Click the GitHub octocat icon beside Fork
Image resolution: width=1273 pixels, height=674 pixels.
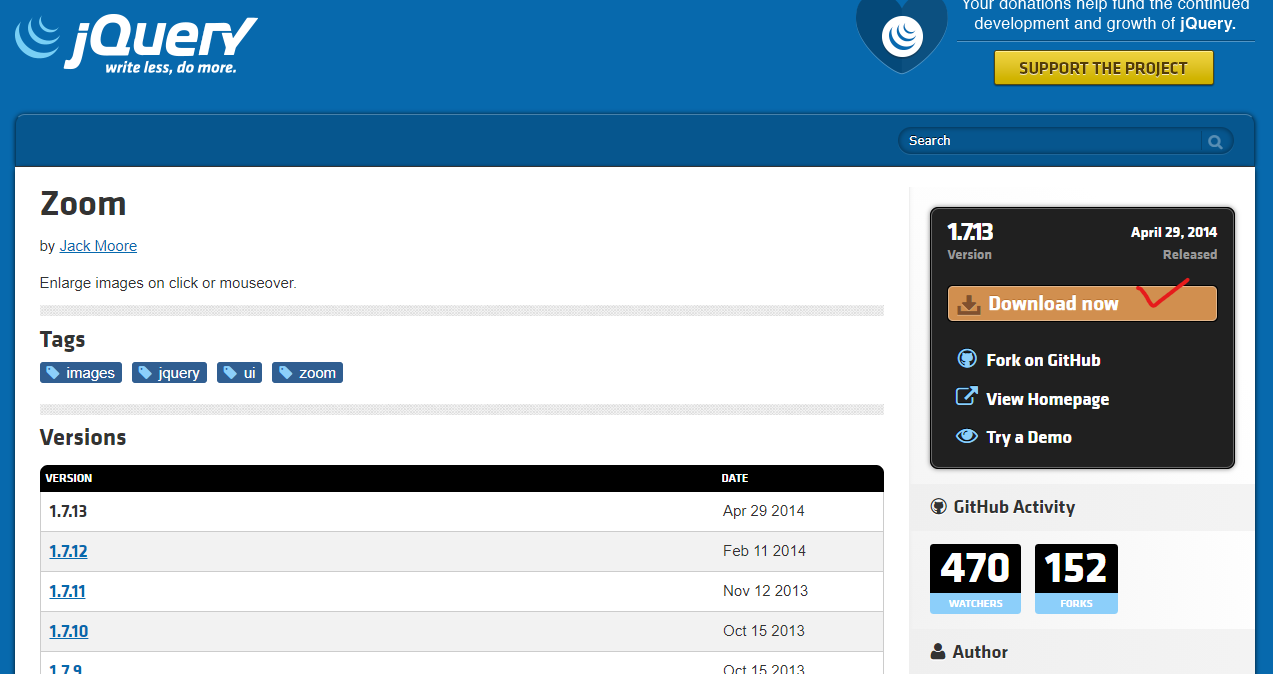[966, 359]
